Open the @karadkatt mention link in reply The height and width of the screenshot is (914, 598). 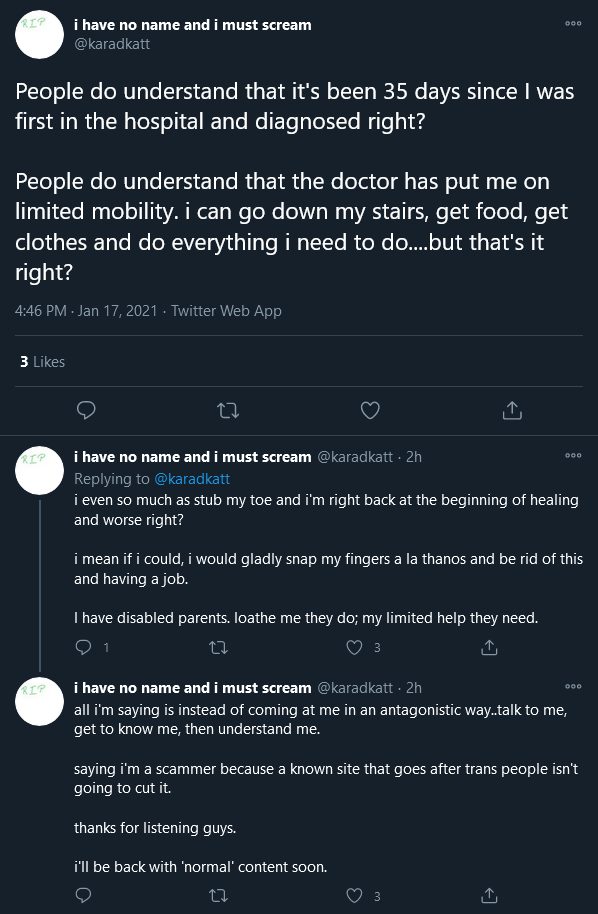[x=192, y=479]
